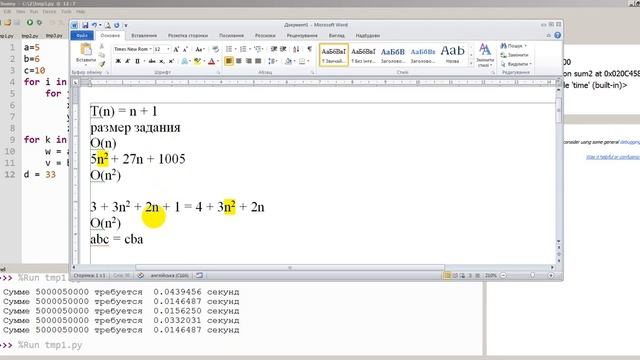Click the Clear Formatting icon
This screenshot has height=360, width=640.
(216, 49)
